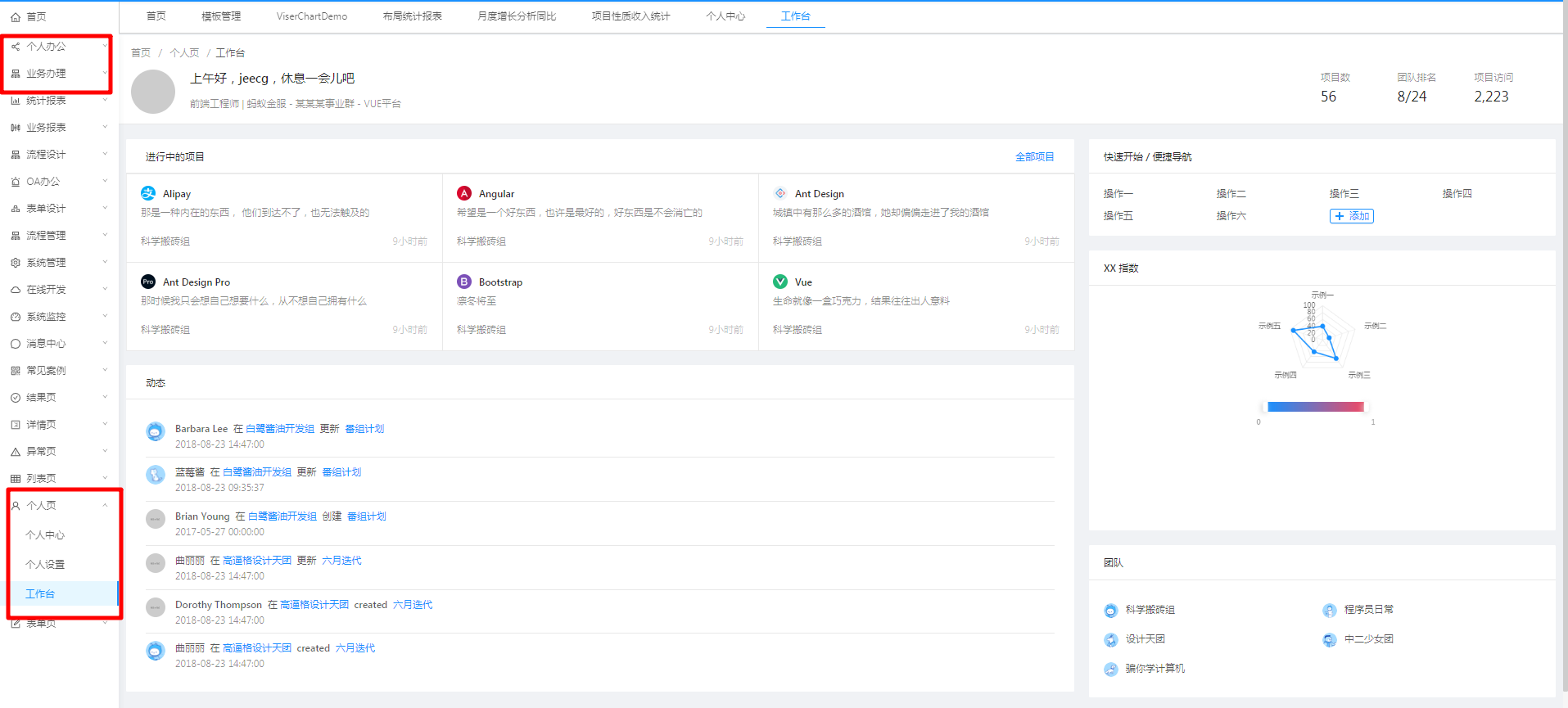Screen dimensions: 1568x708
Task: Click the home icon beside 首页 in sidebar
Action: [x=16, y=17]
